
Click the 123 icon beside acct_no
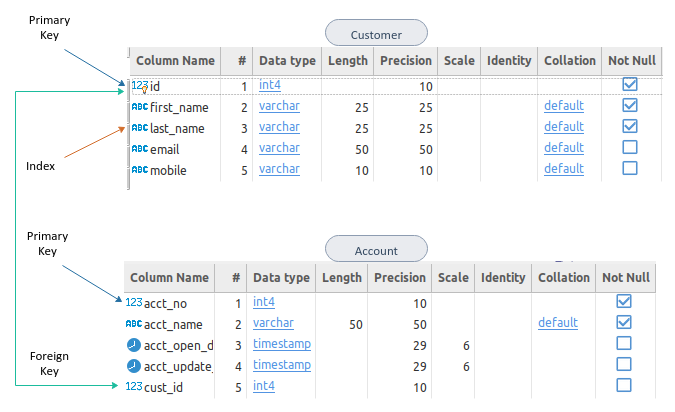point(134,303)
